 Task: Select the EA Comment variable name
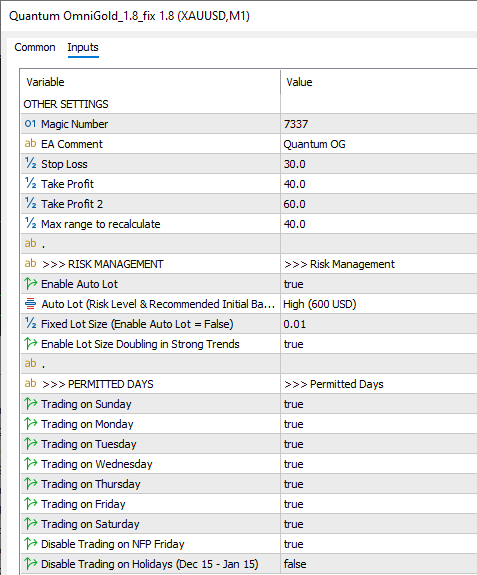72,144
